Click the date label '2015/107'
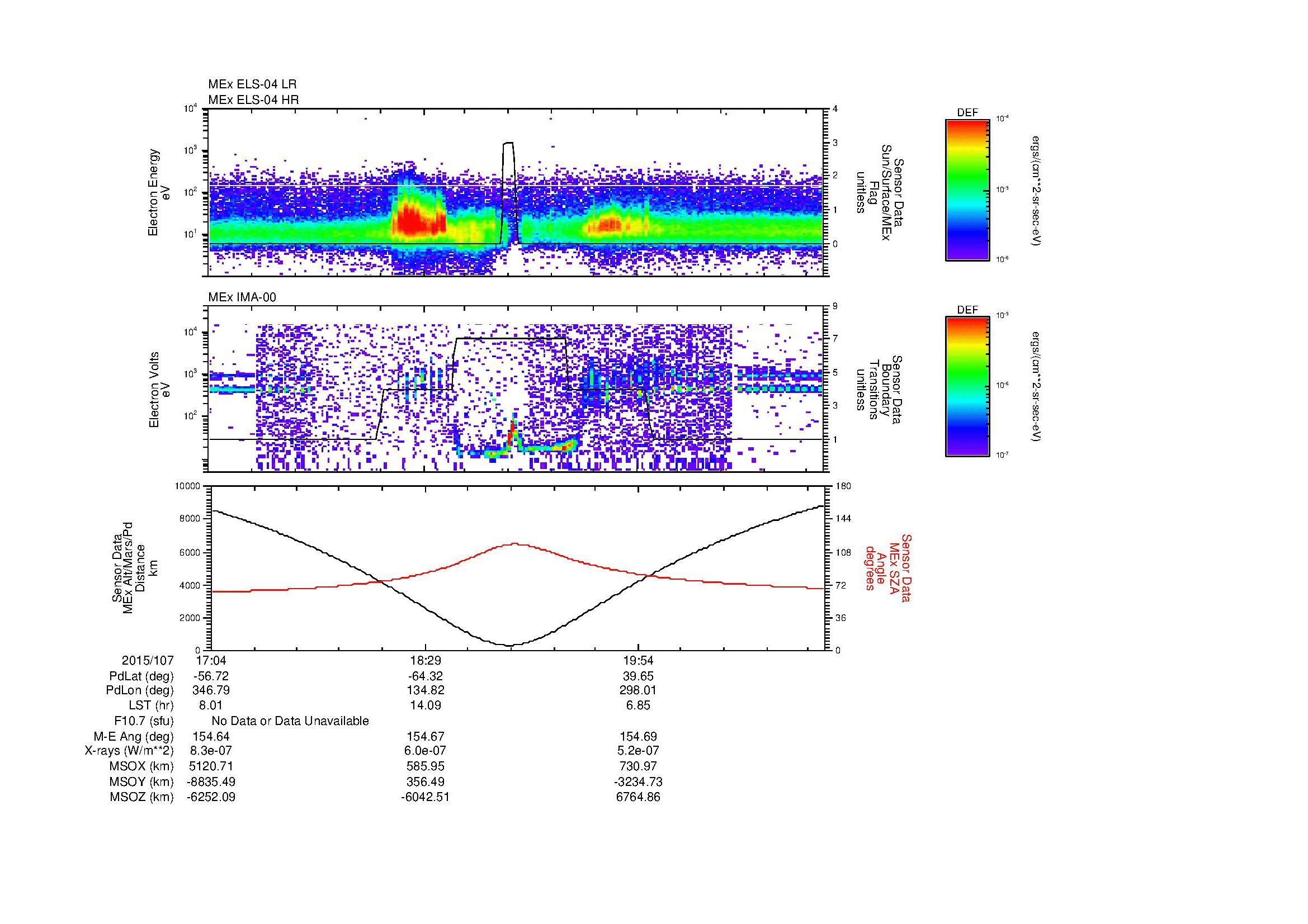Viewport: 1308px width, 924px height. pyautogui.click(x=148, y=660)
